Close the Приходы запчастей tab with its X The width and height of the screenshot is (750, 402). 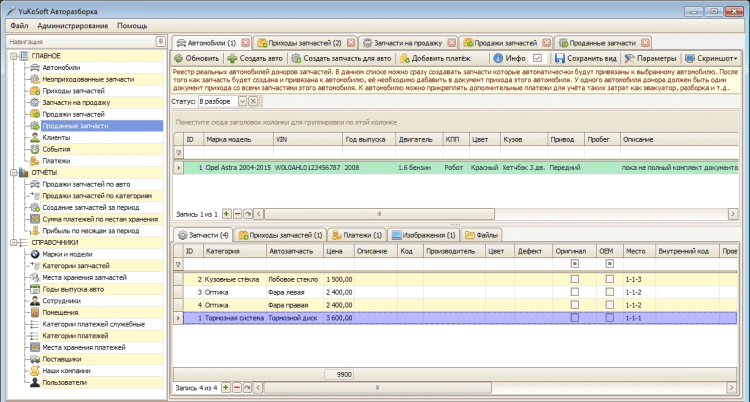tap(349, 43)
